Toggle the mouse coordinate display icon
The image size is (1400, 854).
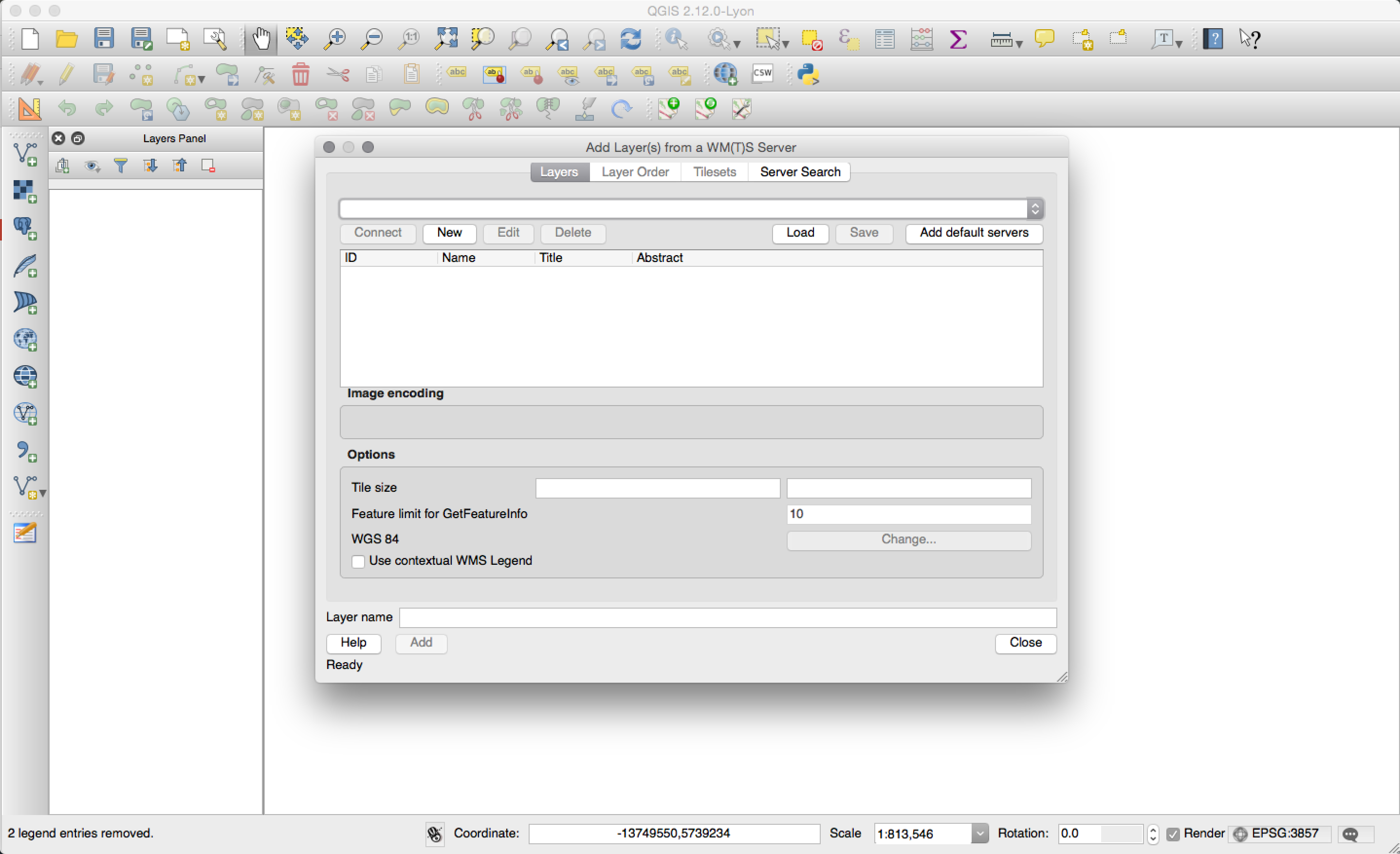pos(435,834)
